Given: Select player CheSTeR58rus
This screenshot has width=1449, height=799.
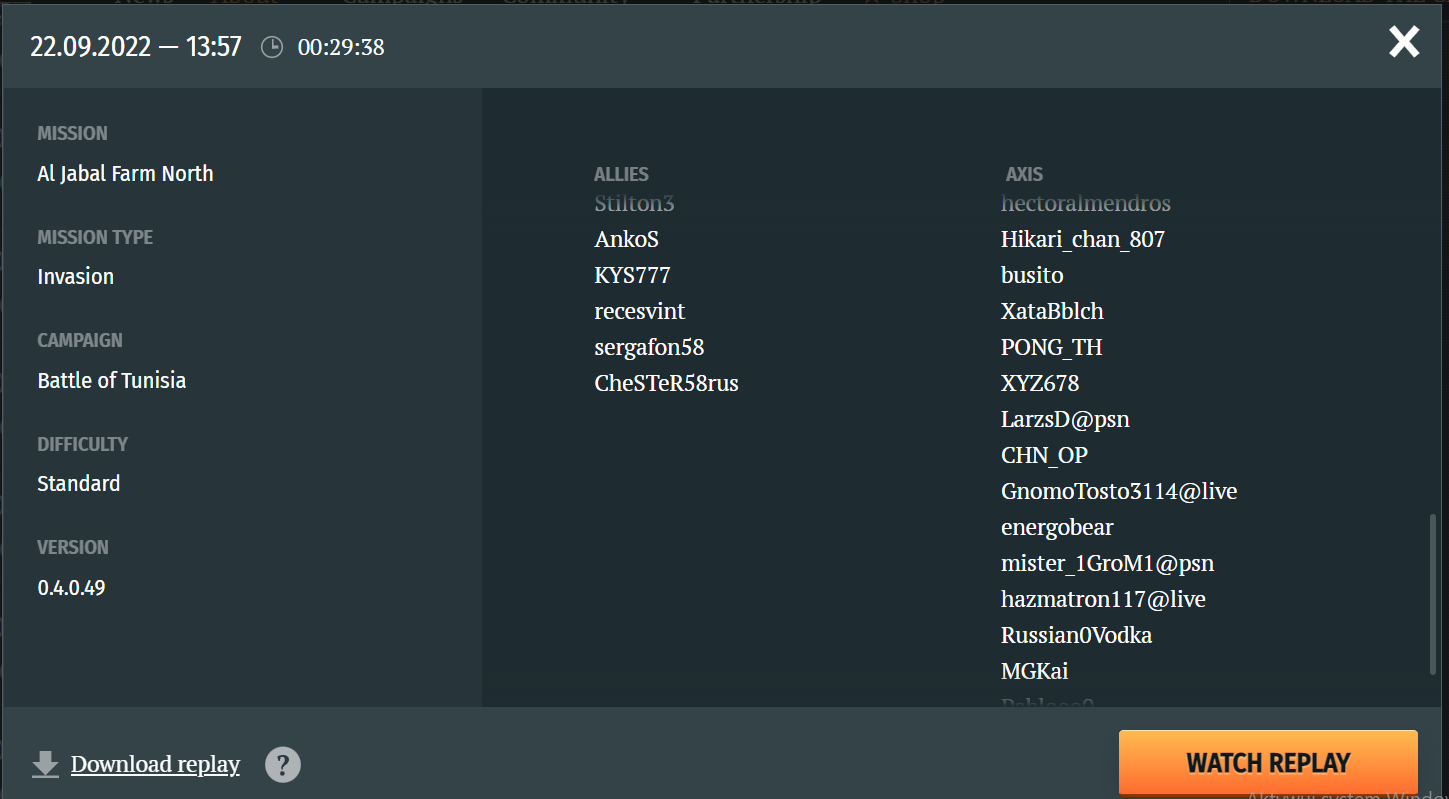Looking at the screenshot, I should coord(666,383).
